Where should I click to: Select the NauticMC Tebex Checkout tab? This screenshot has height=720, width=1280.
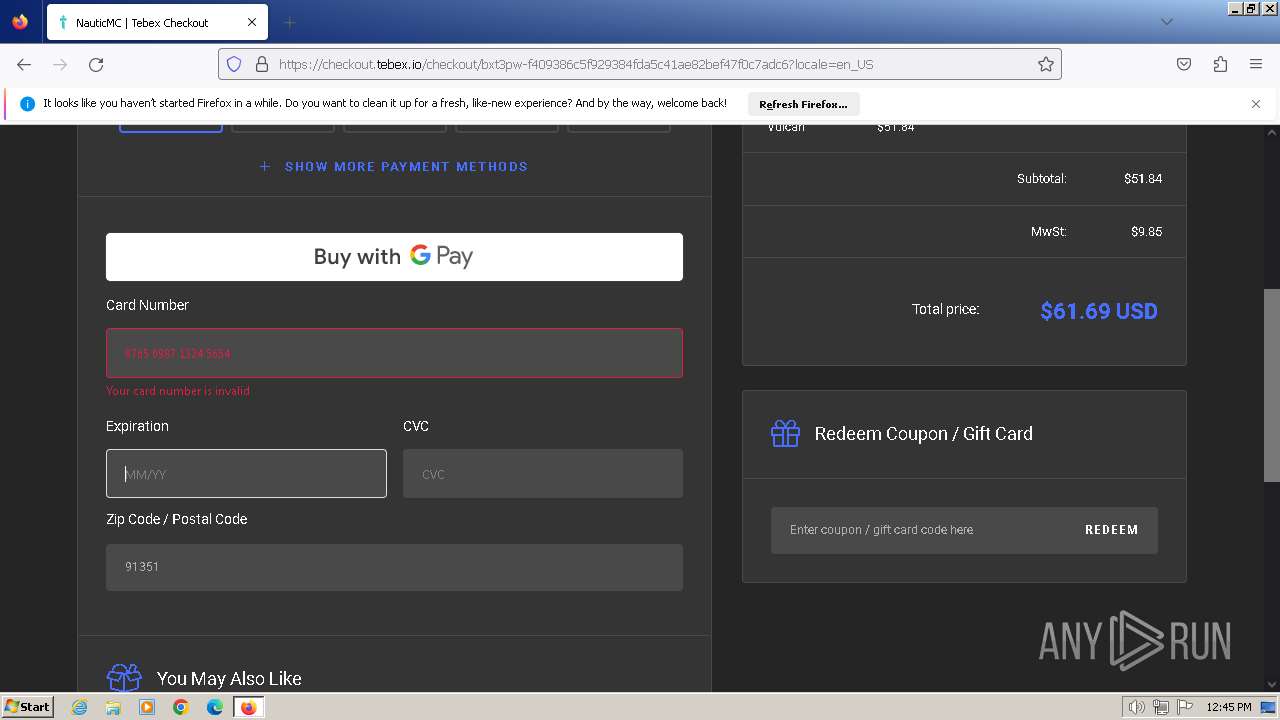click(x=156, y=22)
